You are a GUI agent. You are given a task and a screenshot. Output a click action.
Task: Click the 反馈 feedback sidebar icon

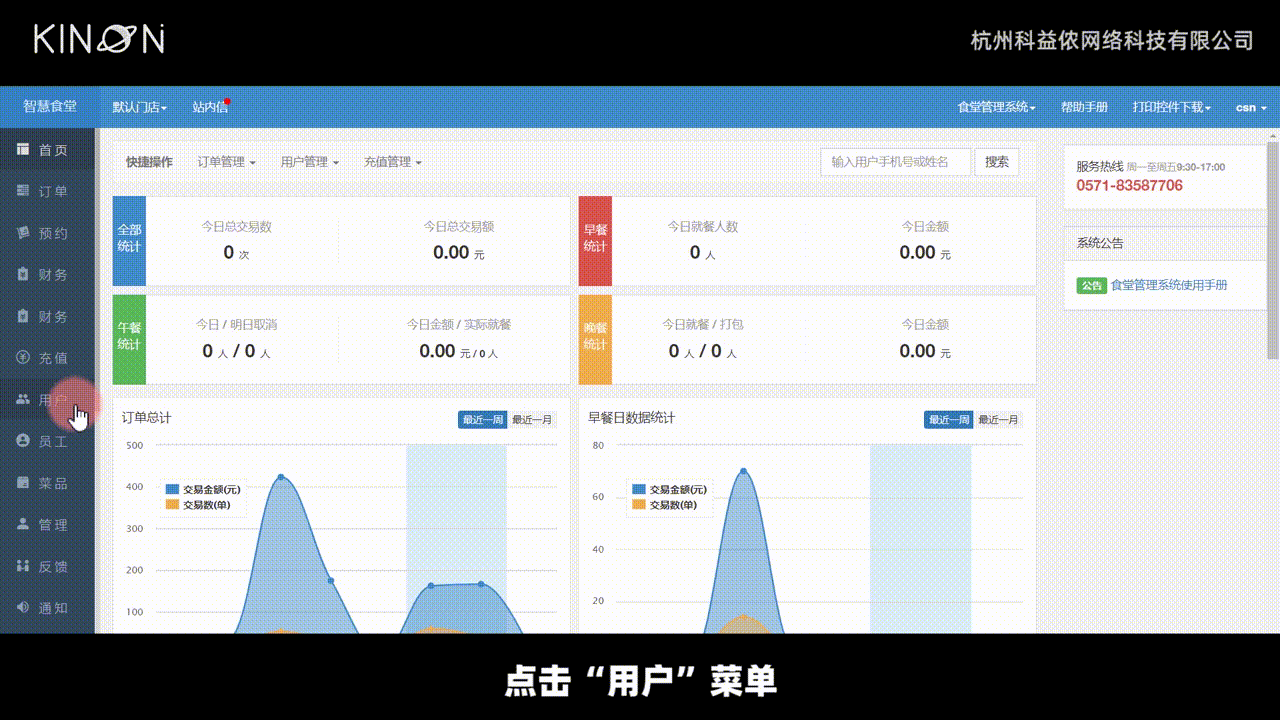tap(23, 566)
